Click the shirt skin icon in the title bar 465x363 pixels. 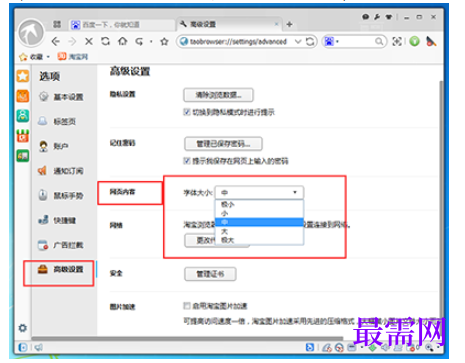click(389, 17)
